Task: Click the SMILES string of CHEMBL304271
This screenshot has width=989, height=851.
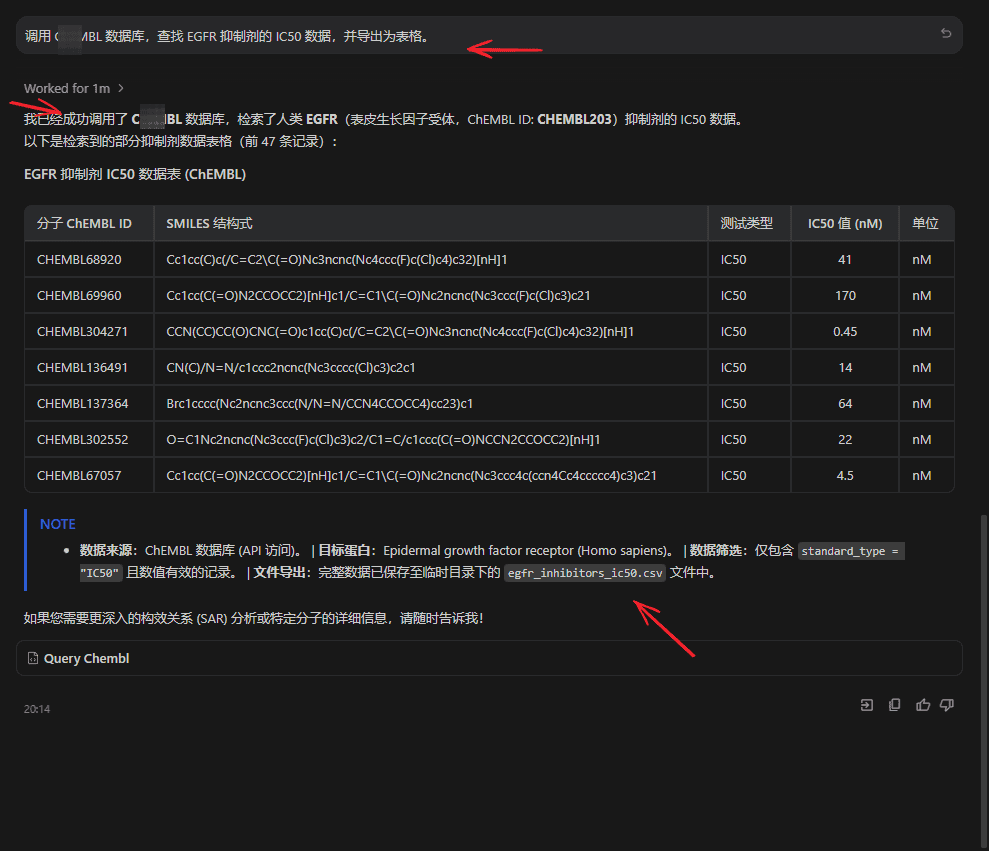Action: 400,331
